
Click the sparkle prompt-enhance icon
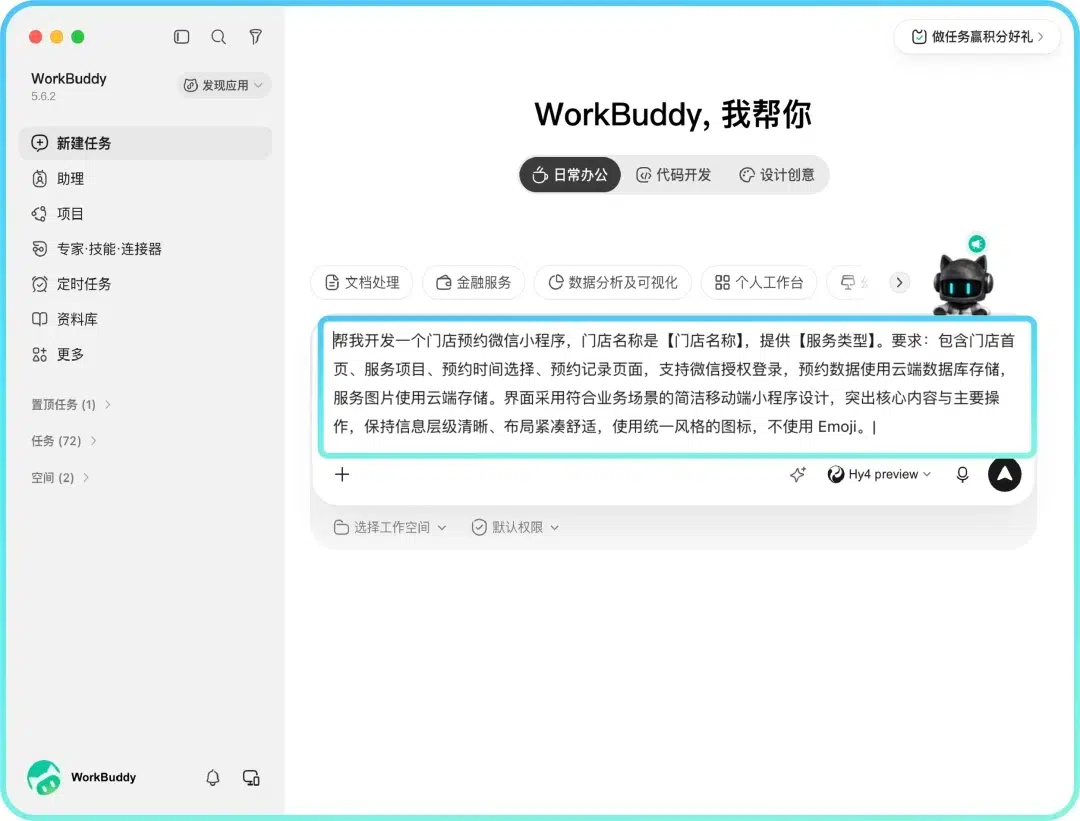(x=798, y=474)
